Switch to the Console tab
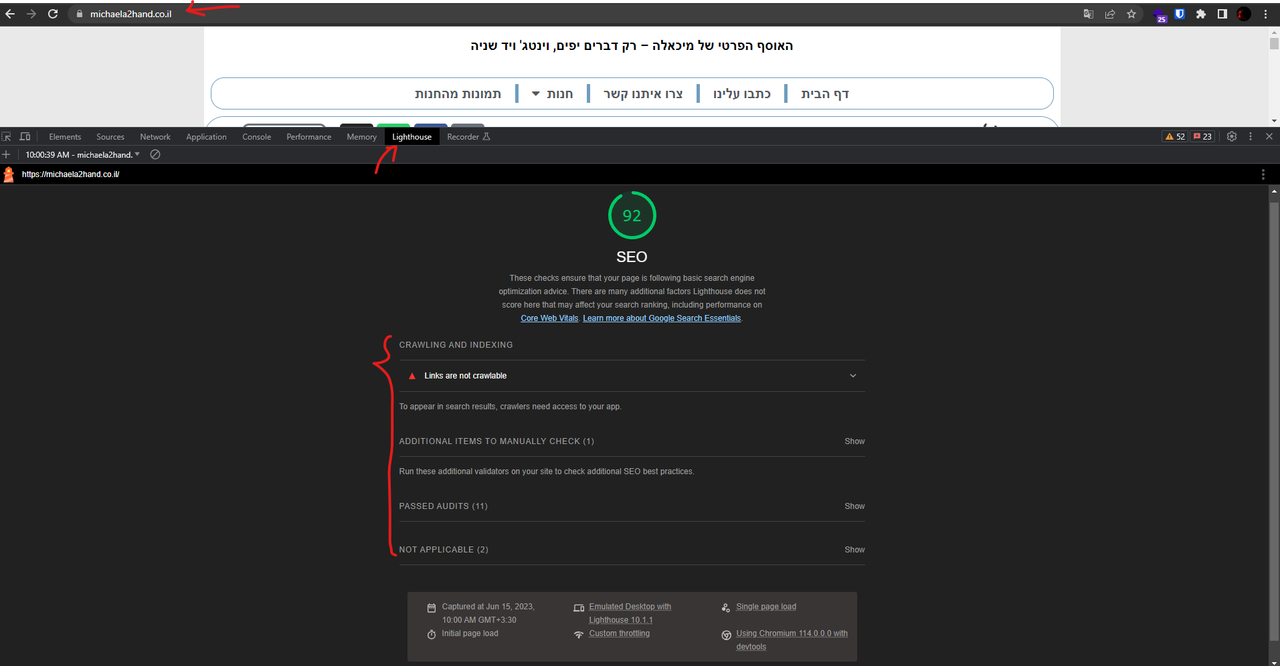The image size is (1280, 666). [257, 137]
